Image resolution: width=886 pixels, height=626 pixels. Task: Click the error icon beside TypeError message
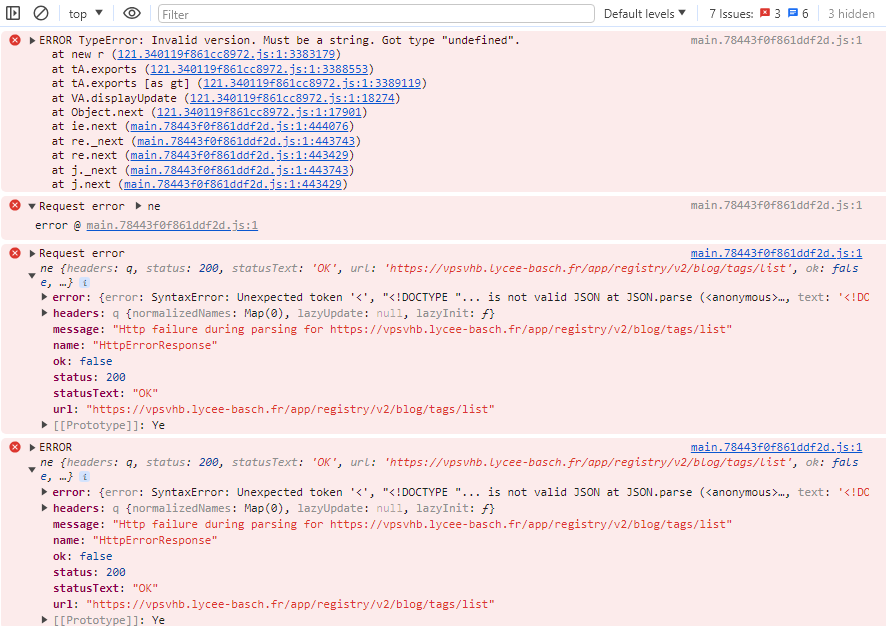tap(15, 40)
